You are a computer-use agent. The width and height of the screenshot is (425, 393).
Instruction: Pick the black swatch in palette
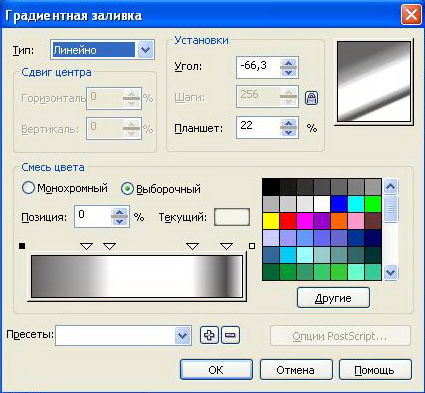271,187
